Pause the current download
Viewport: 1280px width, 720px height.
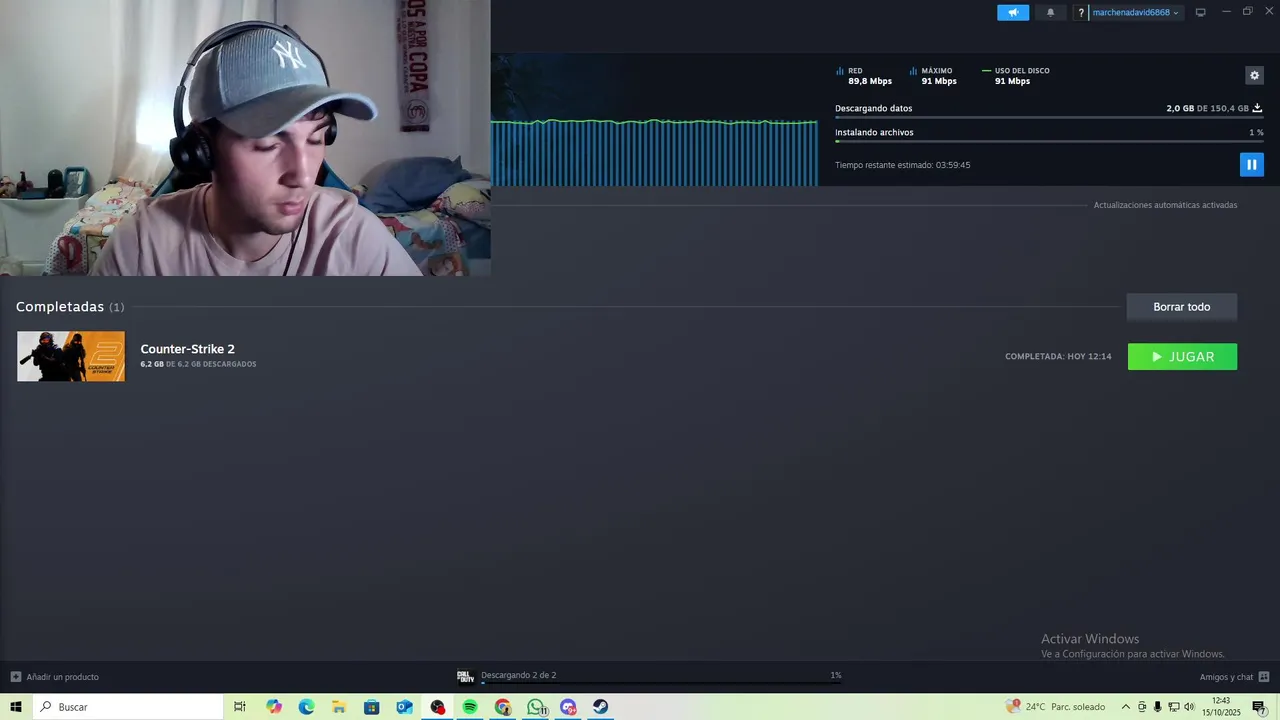[1251, 164]
